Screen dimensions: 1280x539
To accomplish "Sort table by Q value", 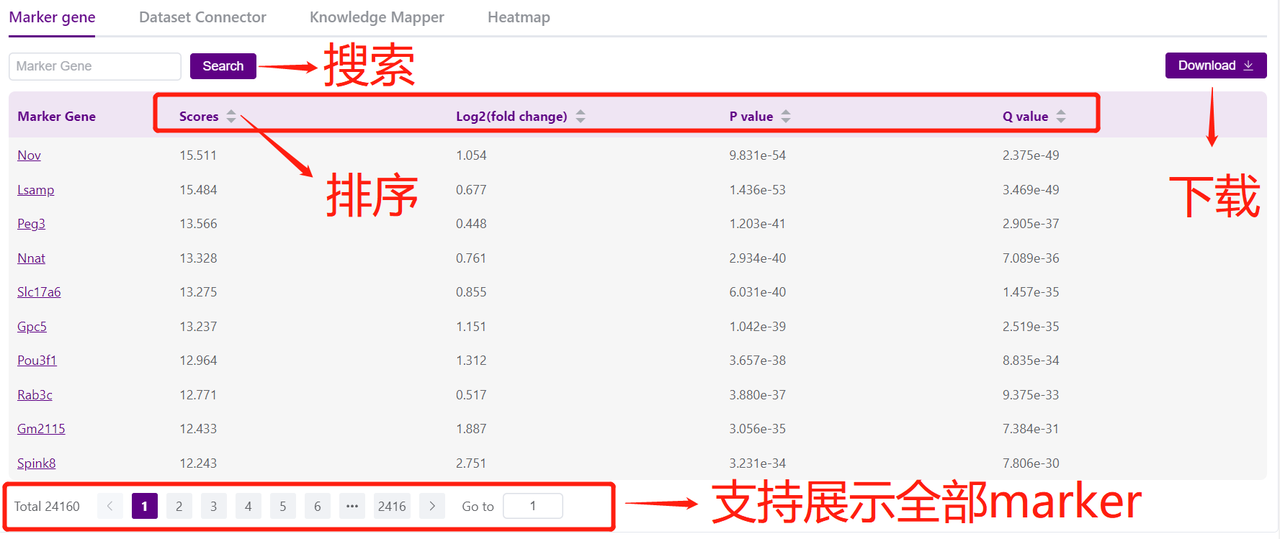I will (1061, 117).
